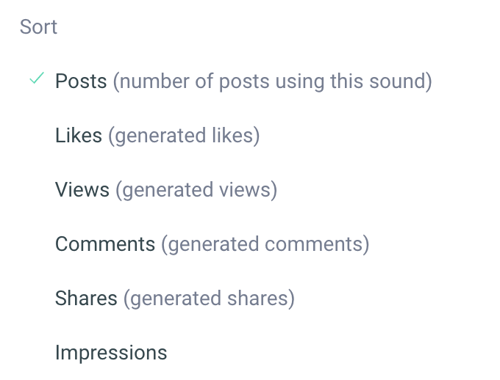Click the 'number of posts using this sound' text
500x380 pixels.
point(272,81)
